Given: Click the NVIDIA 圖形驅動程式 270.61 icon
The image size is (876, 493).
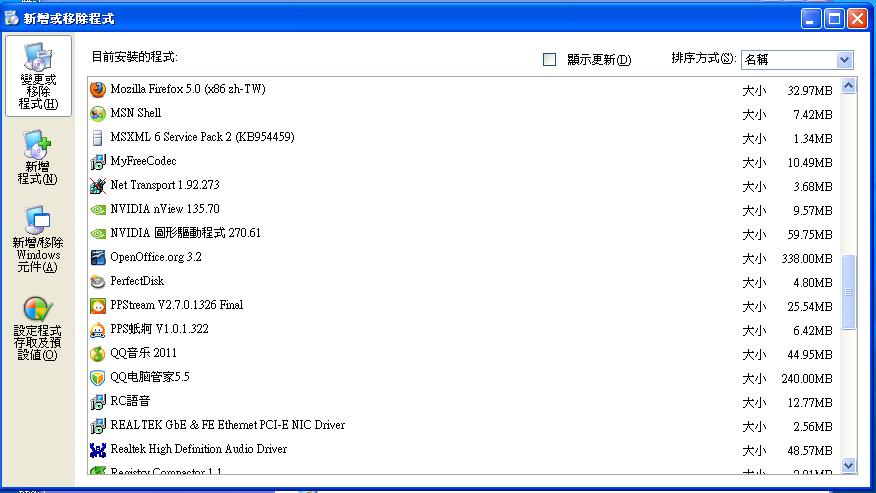Looking at the screenshot, I should pos(98,234).
